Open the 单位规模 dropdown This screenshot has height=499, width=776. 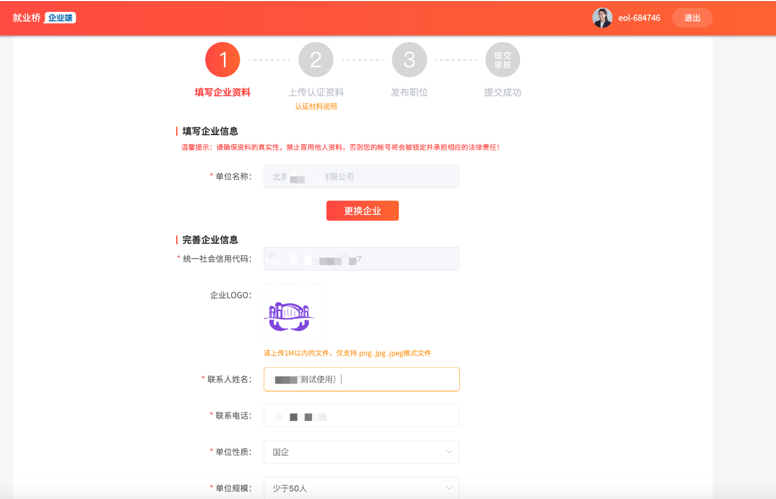[361, 488]
